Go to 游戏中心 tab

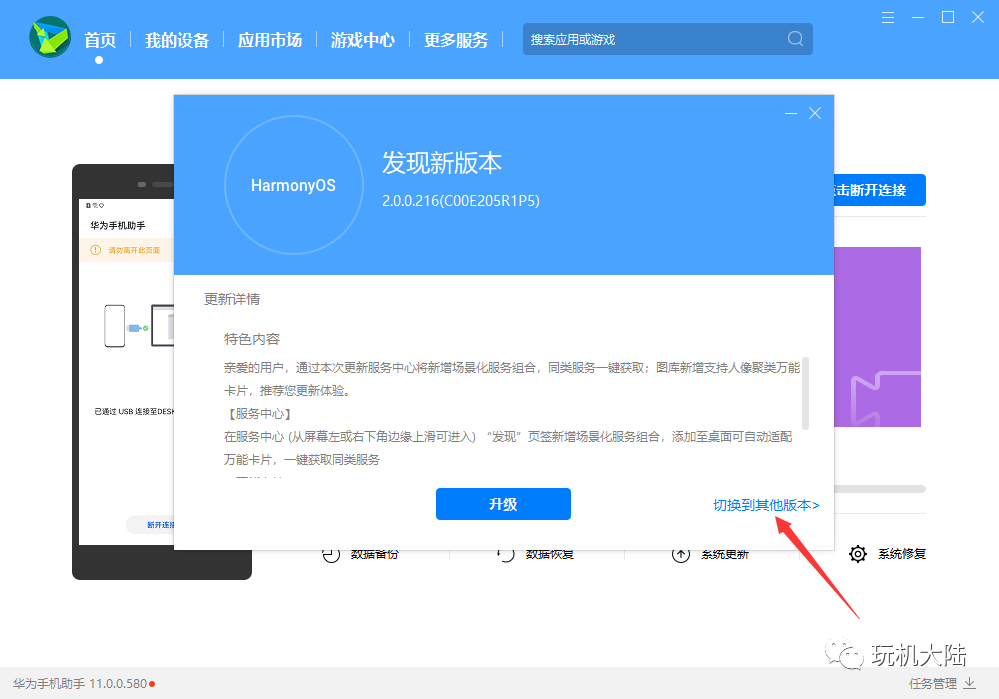pos(363,40)
